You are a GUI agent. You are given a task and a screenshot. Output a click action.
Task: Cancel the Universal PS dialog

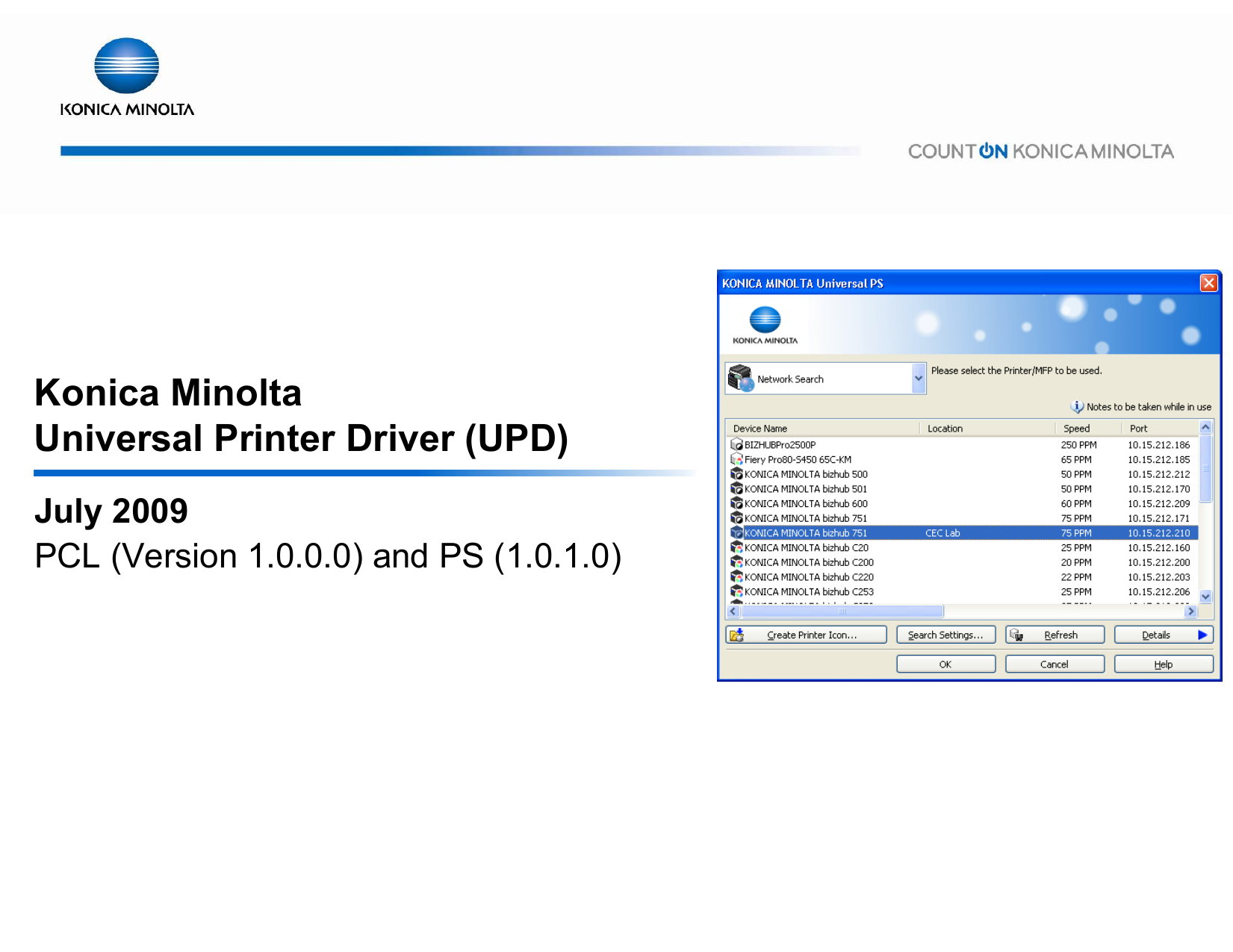point(1055,664)
